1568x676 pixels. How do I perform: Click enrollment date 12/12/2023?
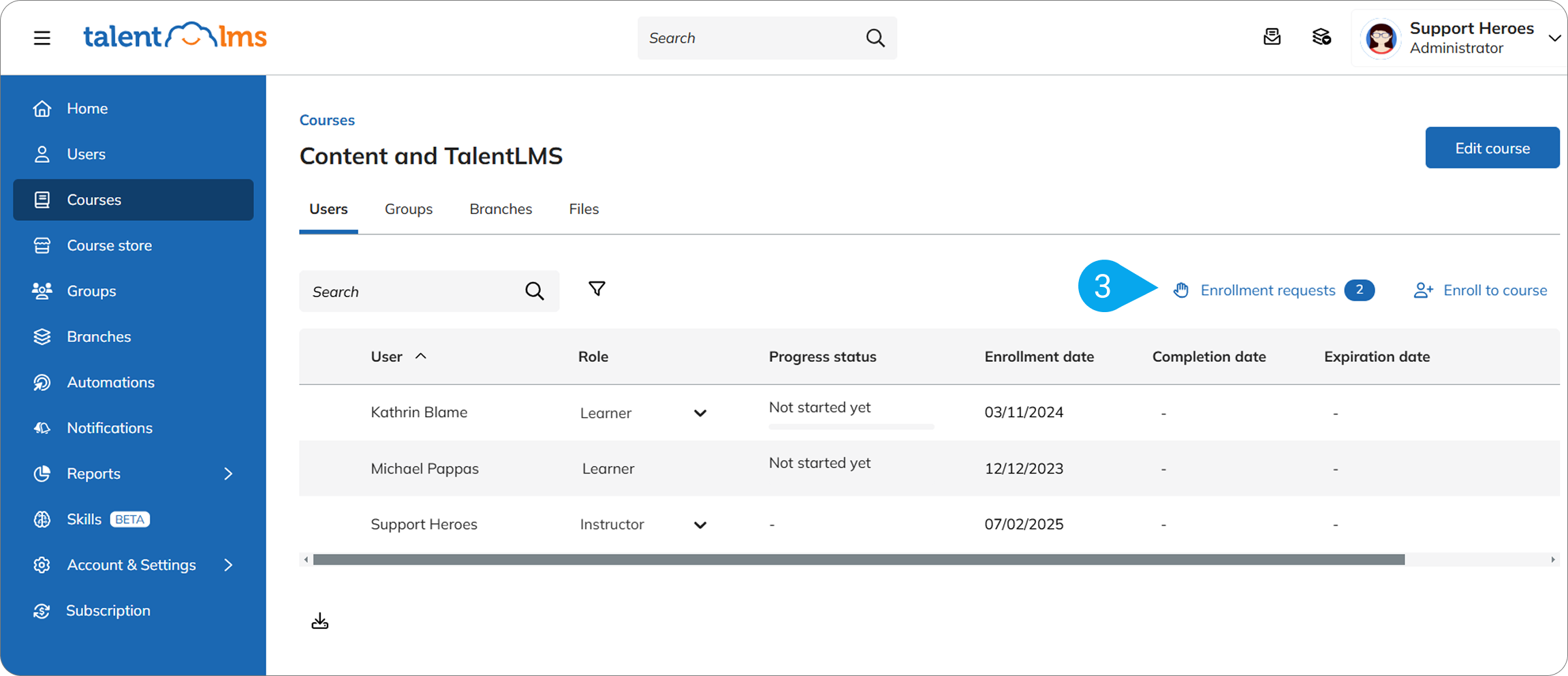coord(1024,469)
